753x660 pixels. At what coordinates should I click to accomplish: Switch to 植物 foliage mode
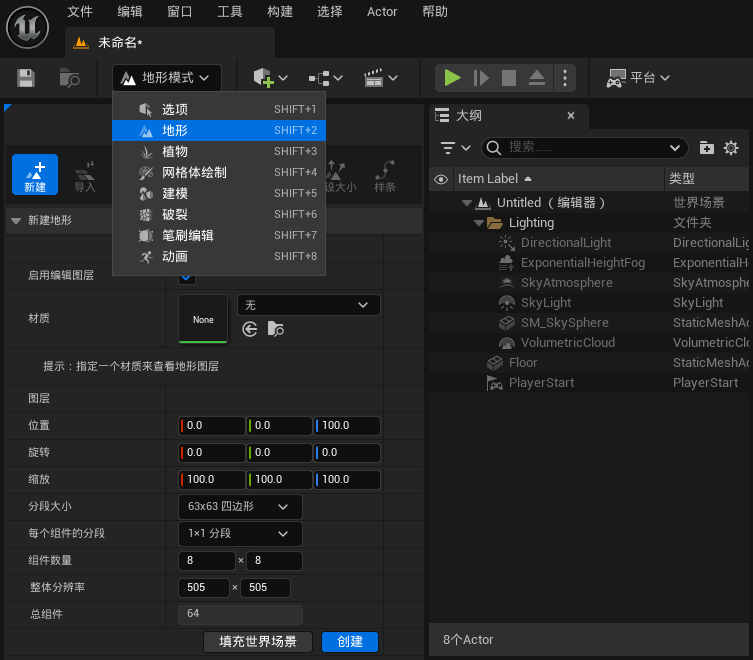(x=219, y=152)
